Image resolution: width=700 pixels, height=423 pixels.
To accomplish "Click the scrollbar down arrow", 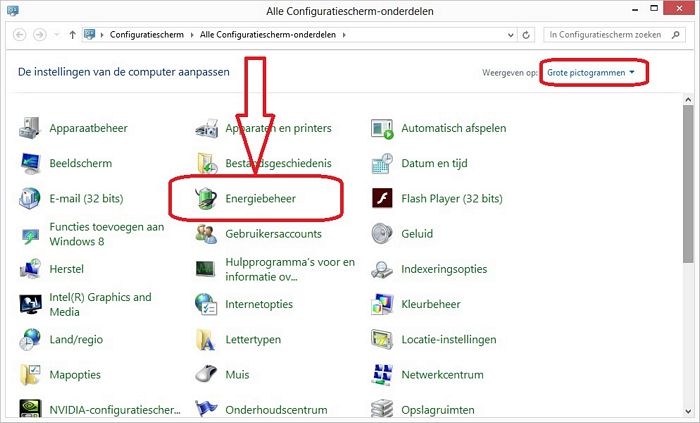I will pyautogui.click(x=688, y=411).
